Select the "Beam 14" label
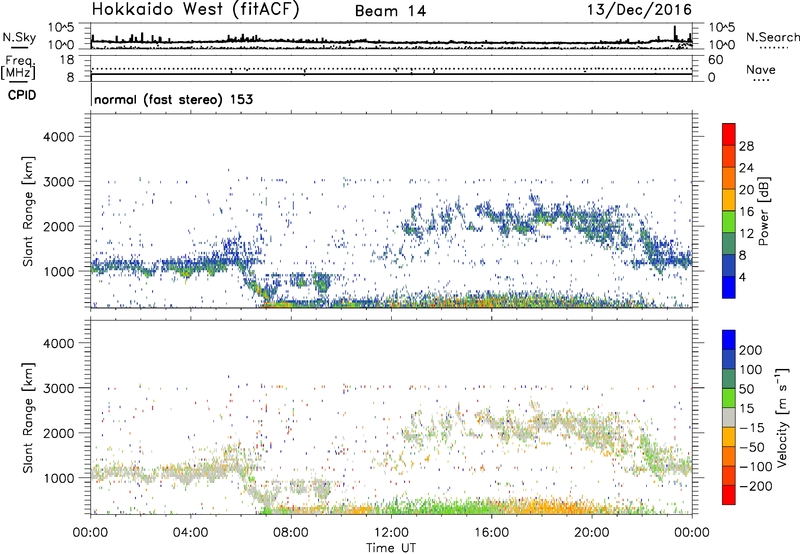 pos(390,11)
